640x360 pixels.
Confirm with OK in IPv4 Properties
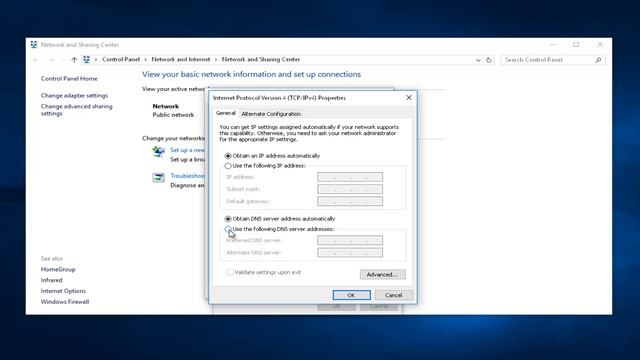tap(351, 295)
